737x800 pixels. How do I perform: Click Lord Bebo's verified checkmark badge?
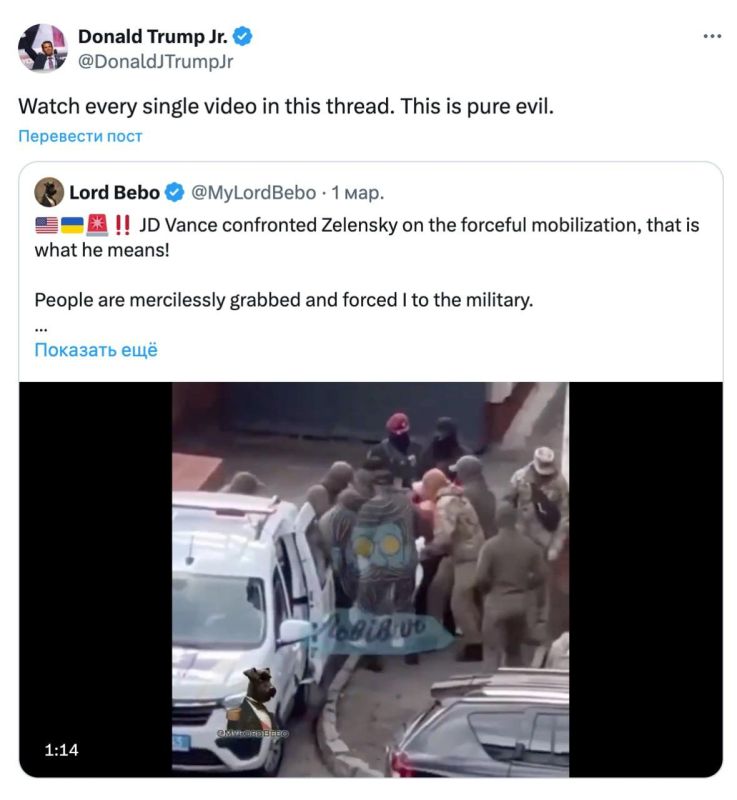175,192
